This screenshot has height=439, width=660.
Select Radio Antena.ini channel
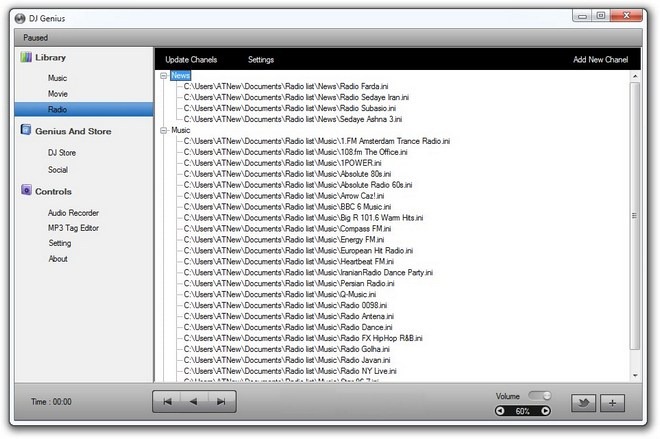(289, 316)
